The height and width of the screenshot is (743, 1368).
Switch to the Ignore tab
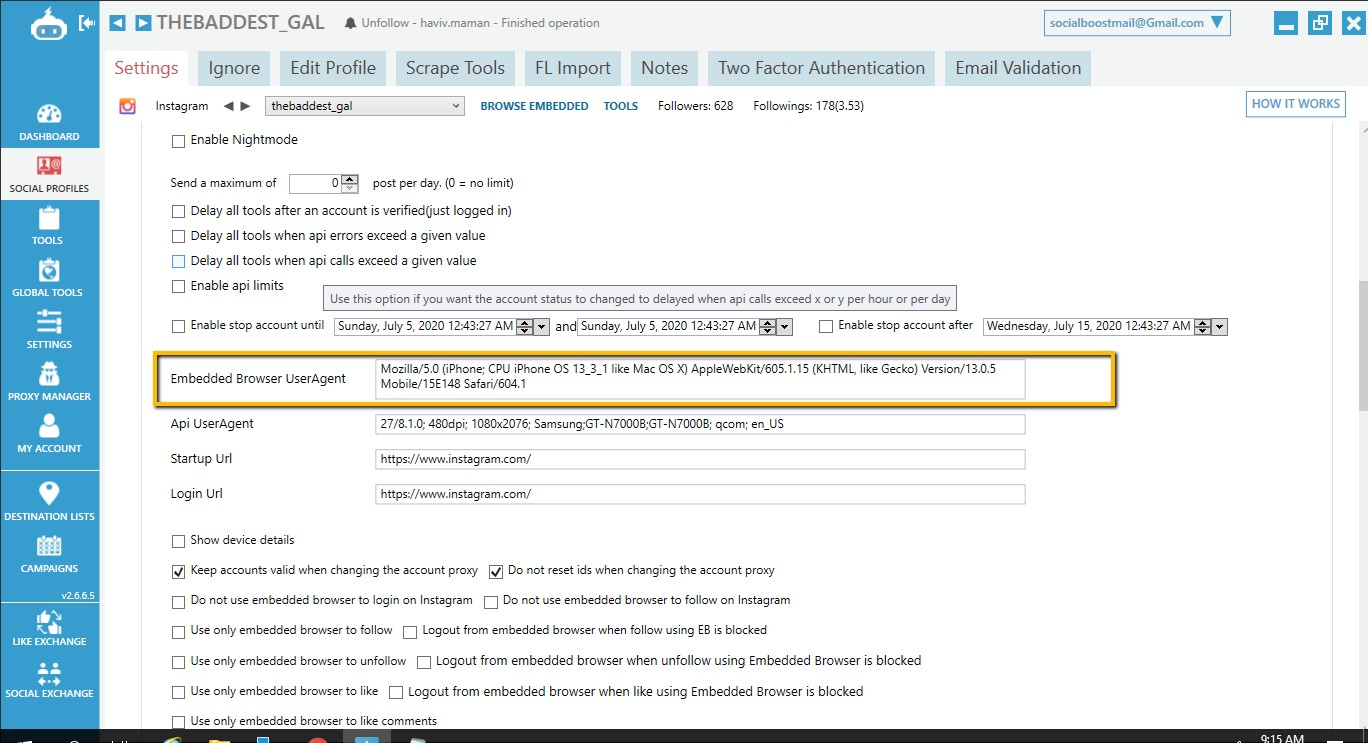point(234,68)
